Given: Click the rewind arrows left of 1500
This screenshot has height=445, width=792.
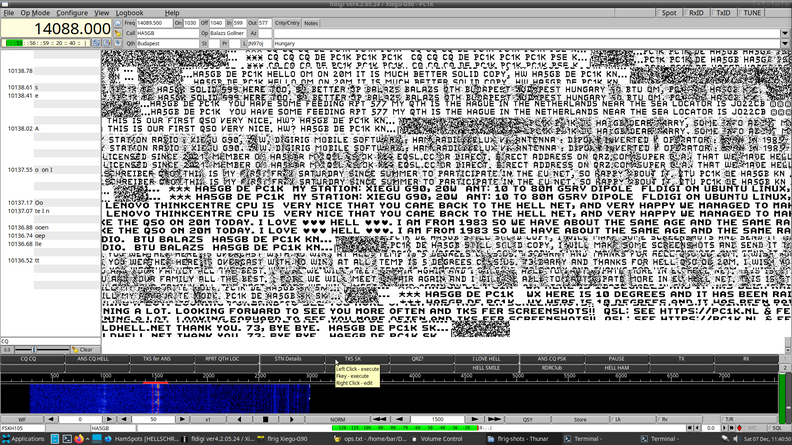Looking at the screenshot, I should pos(380,419).
